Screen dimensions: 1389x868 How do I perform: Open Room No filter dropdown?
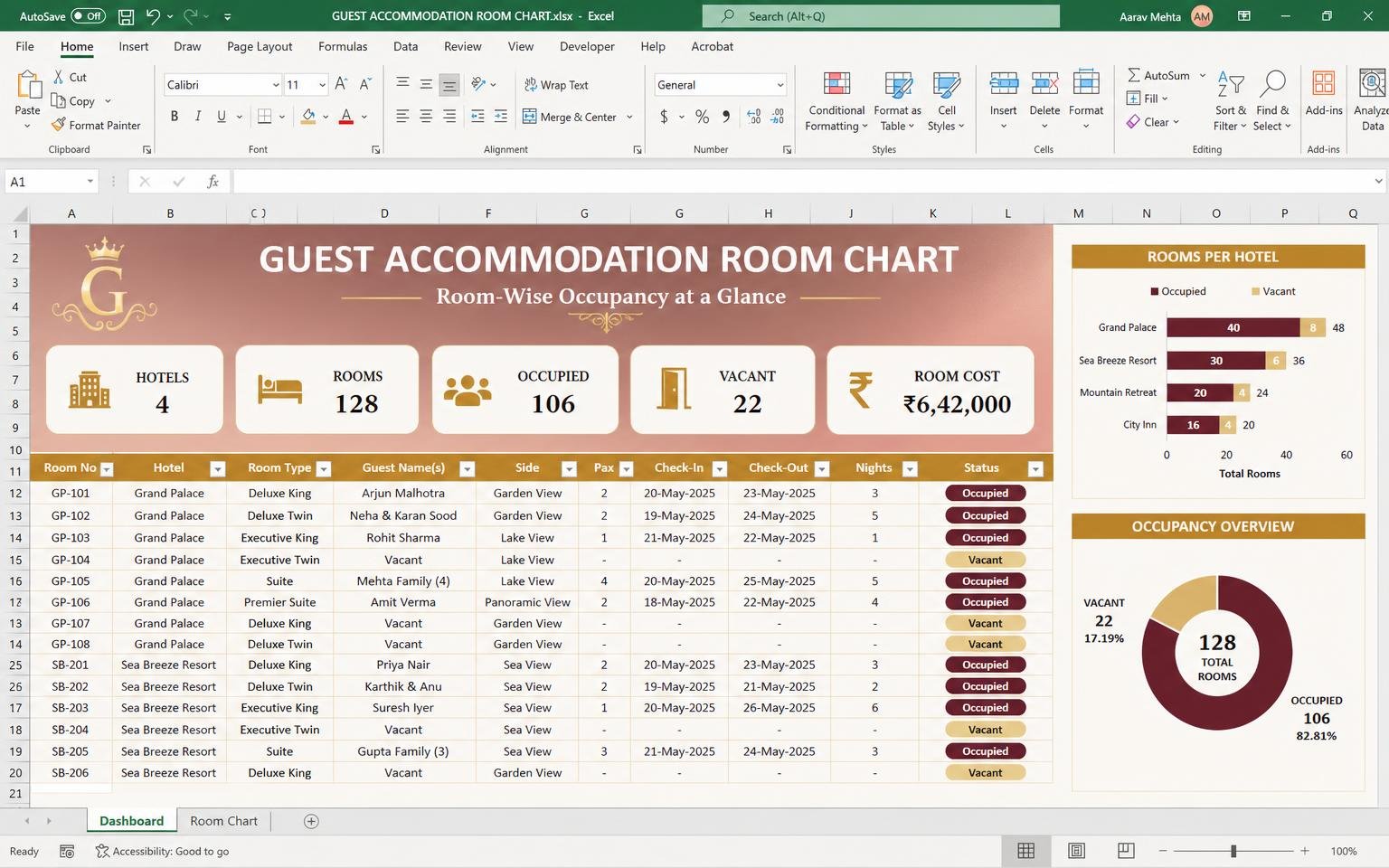point(107,468)
